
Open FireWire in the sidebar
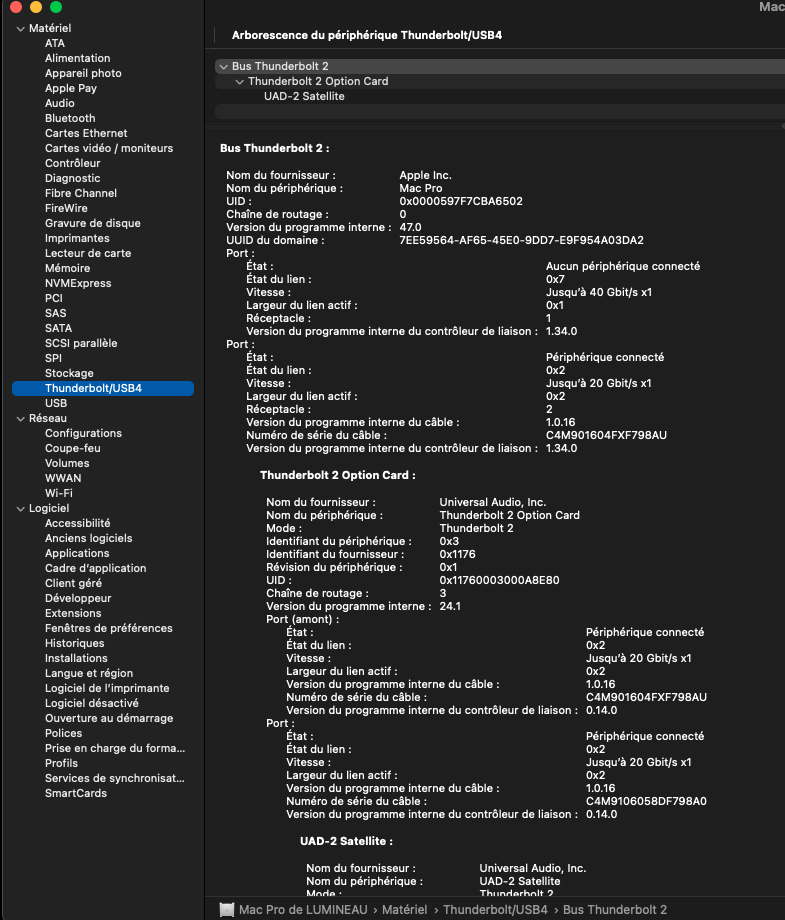tap(66, 208)
